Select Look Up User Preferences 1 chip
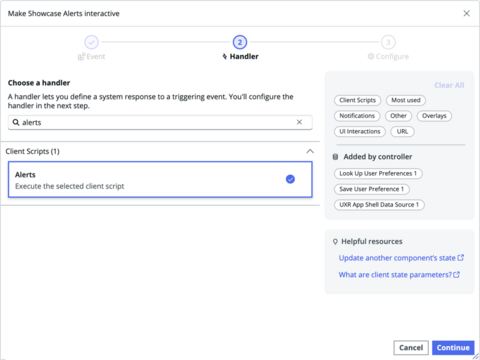Screen dimensions: 480x360 pos(378,174)
